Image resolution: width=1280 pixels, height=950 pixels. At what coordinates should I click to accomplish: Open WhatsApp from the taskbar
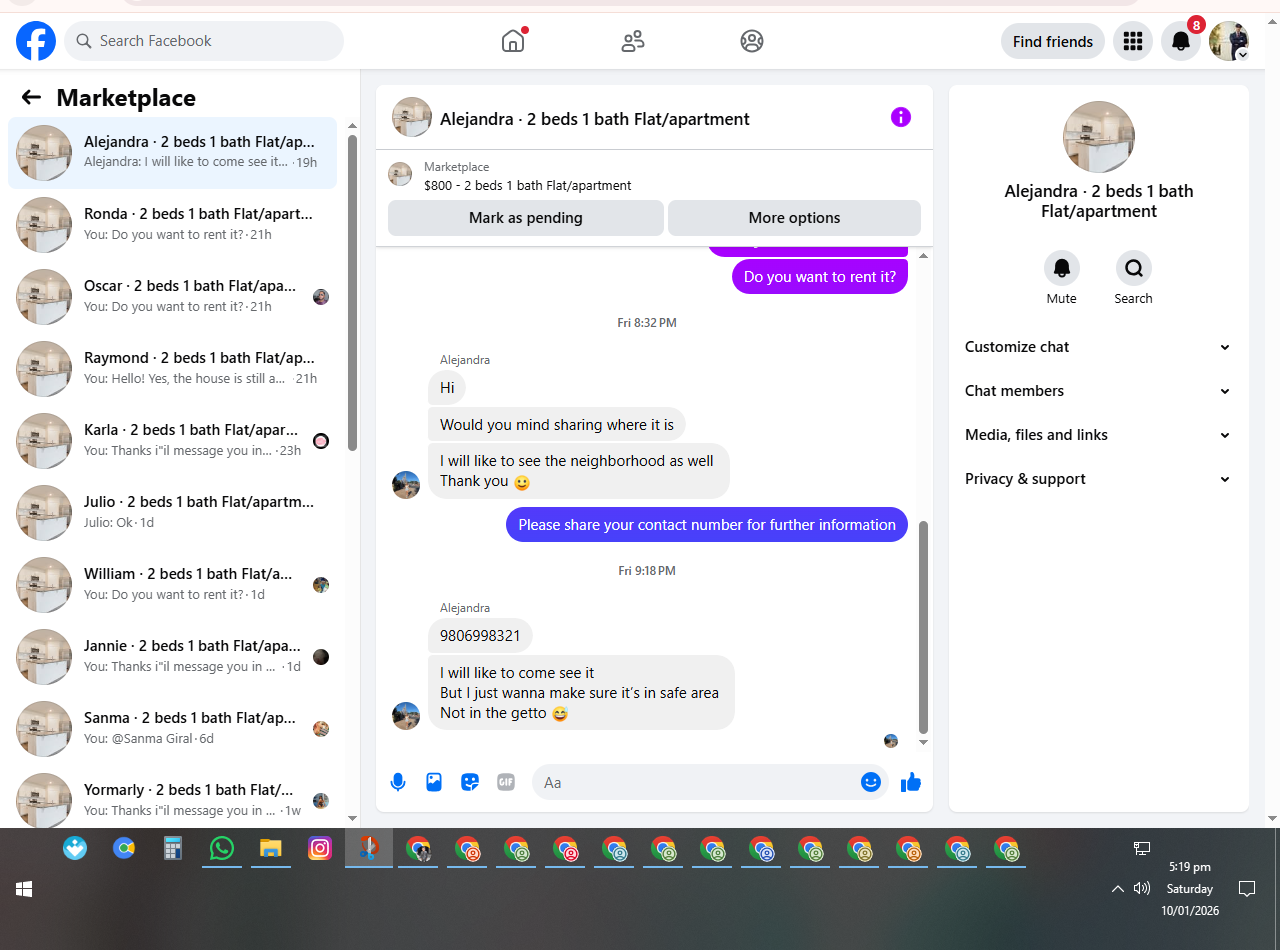point(222,848)
